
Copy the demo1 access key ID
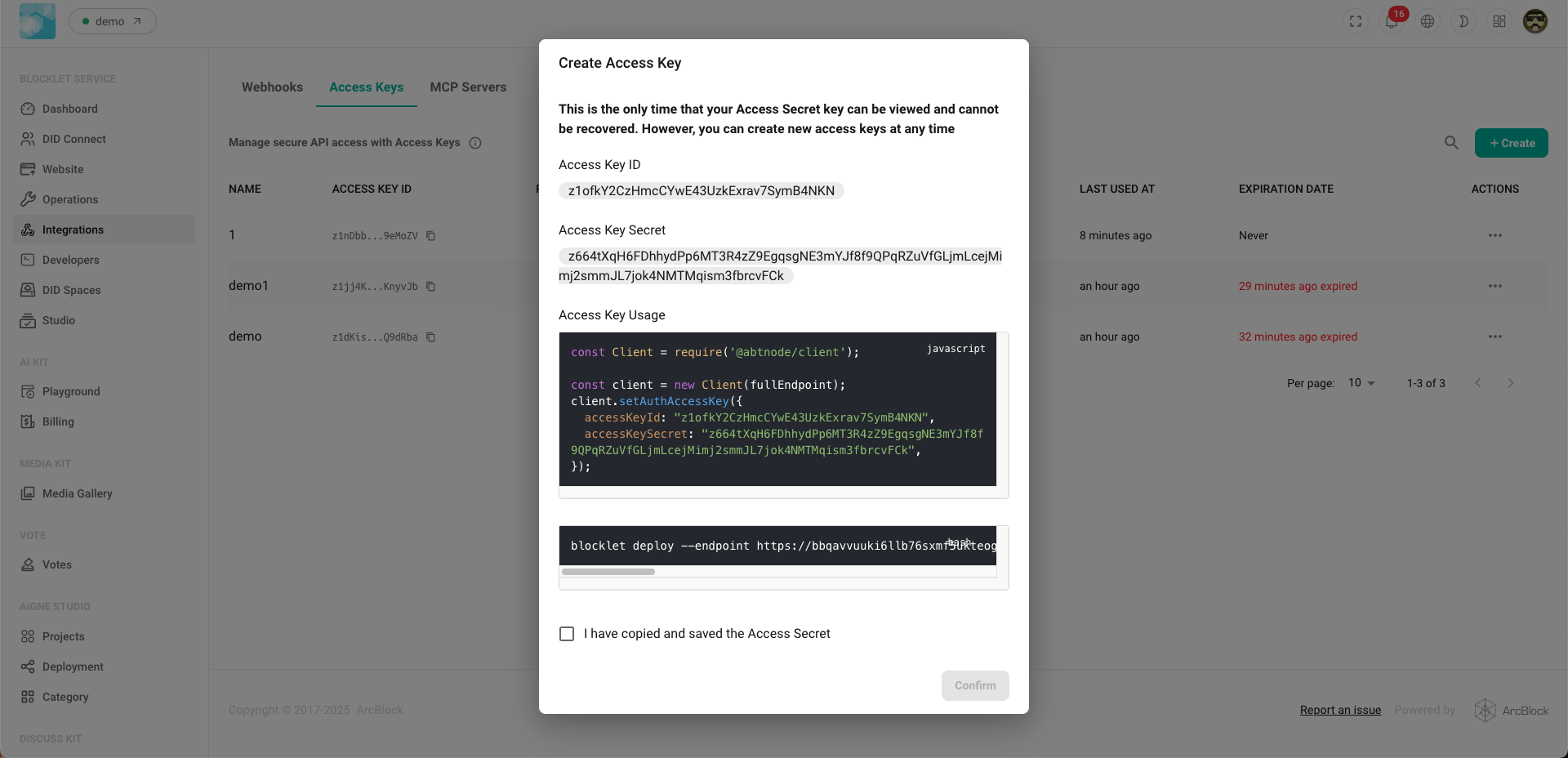click(x=431, y=287)
